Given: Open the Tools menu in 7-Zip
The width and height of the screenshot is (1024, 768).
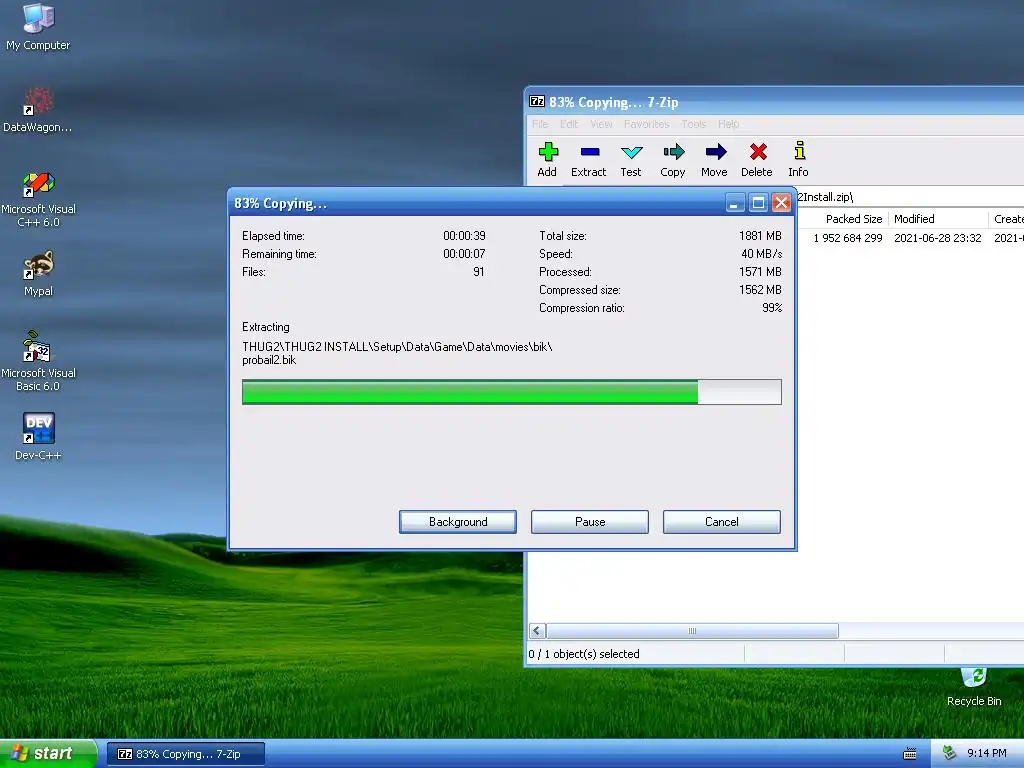Looking at the screenshot, I should click(694, 124).
